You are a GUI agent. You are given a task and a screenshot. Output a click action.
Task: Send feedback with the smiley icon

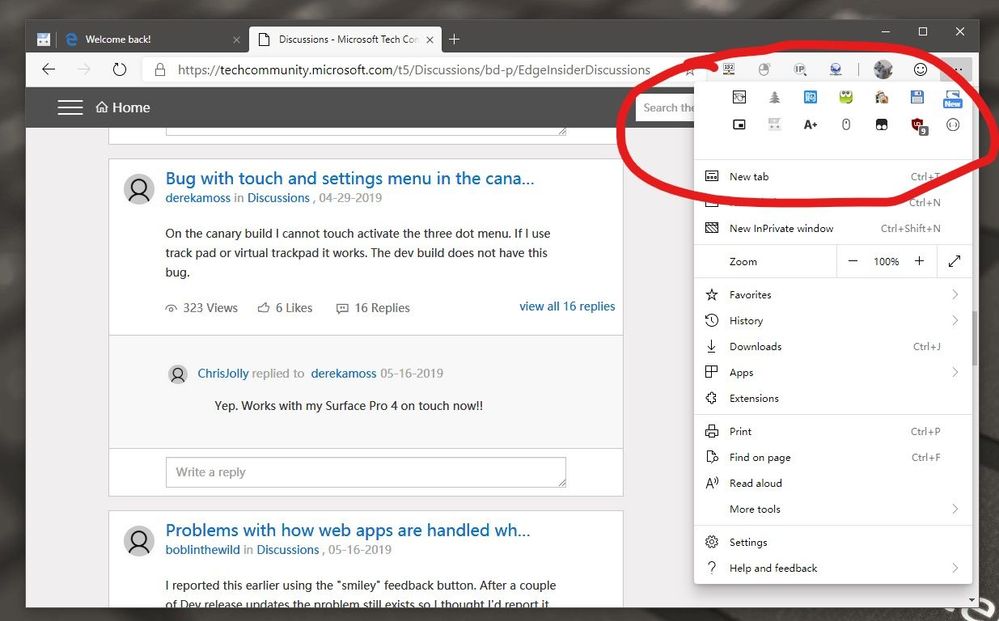click(x=920, y=69)
